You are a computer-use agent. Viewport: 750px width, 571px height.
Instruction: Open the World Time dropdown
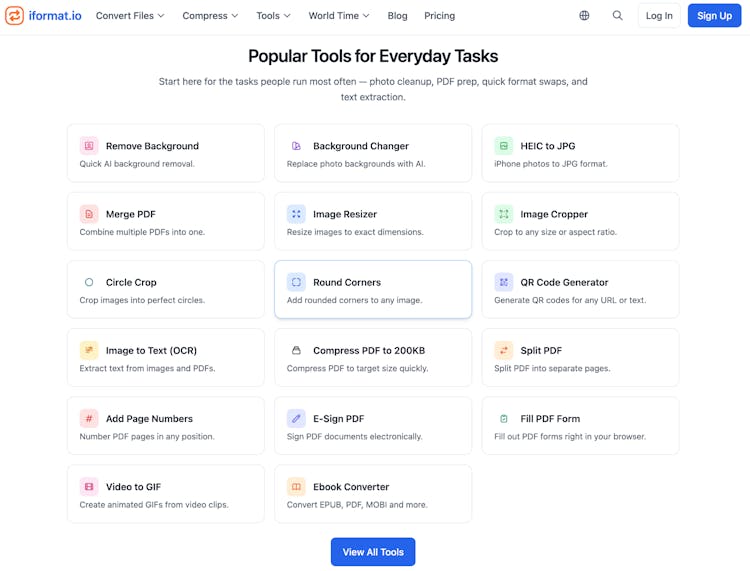click(x=338, y=16)
